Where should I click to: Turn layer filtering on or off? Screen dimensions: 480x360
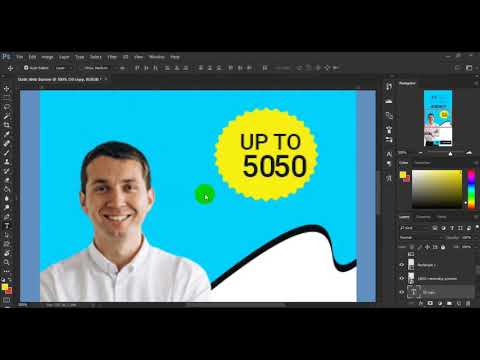click(476, 227)
